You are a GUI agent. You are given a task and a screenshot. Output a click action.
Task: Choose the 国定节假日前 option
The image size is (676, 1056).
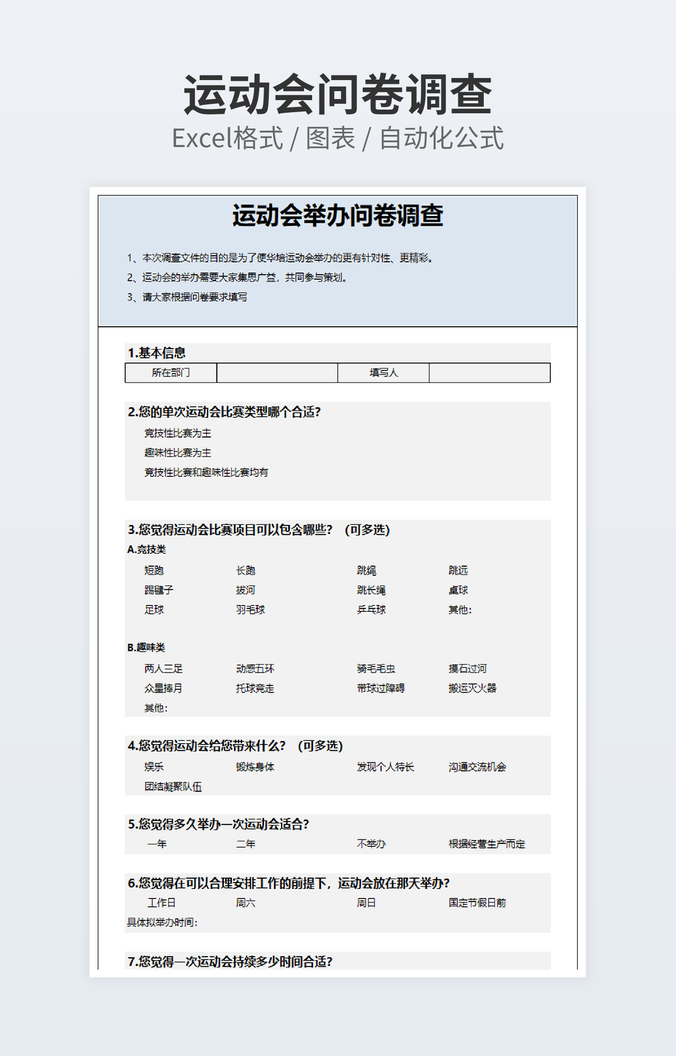coord(477,902)
